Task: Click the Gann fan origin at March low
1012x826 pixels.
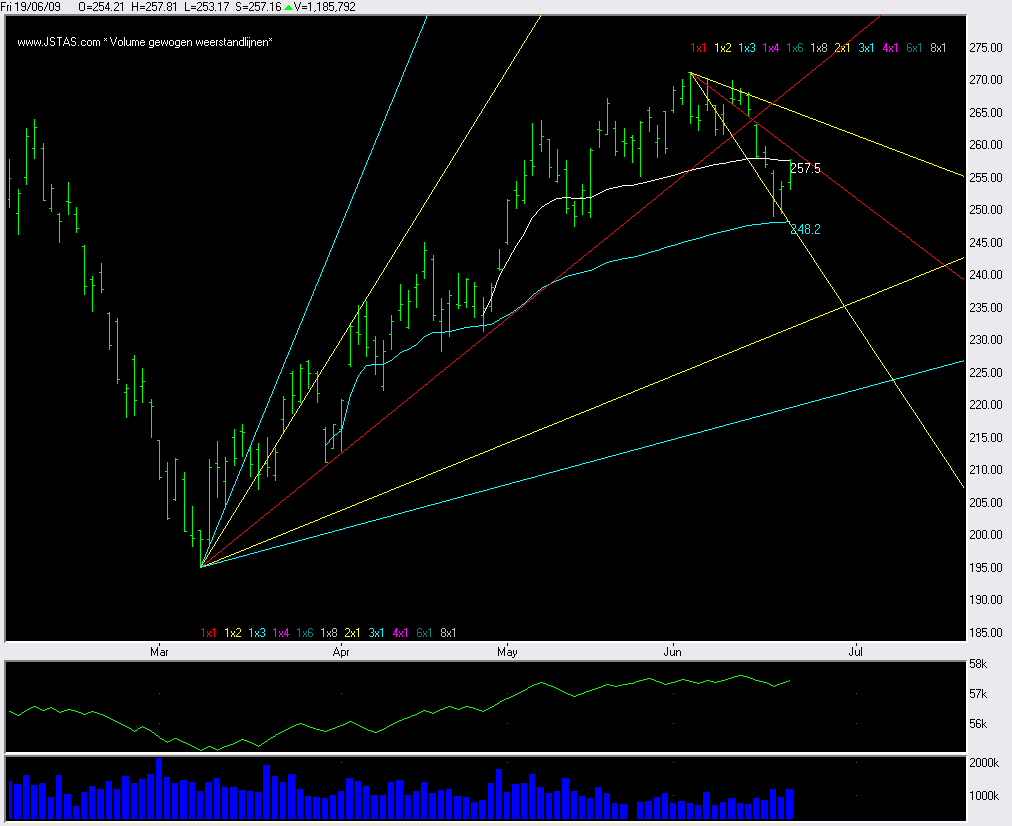Action: [201, 567]
